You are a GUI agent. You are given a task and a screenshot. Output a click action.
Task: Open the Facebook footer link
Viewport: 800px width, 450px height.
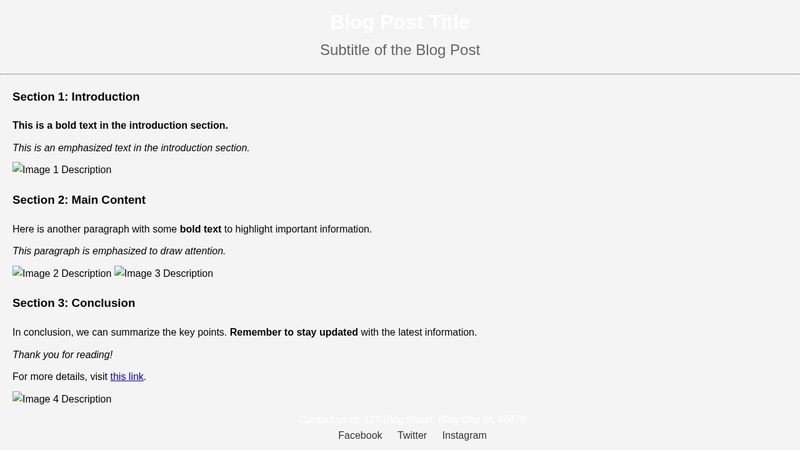click(360, 435)
